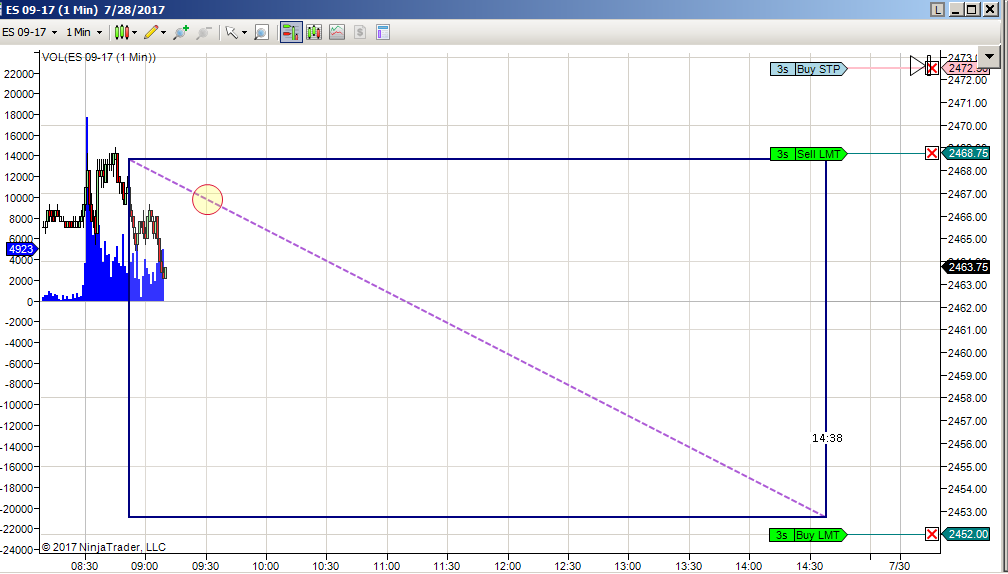The width and height of the screenshot is (1008, 574).
Task: Open the chart properties icon
Action: coord(383,32)
